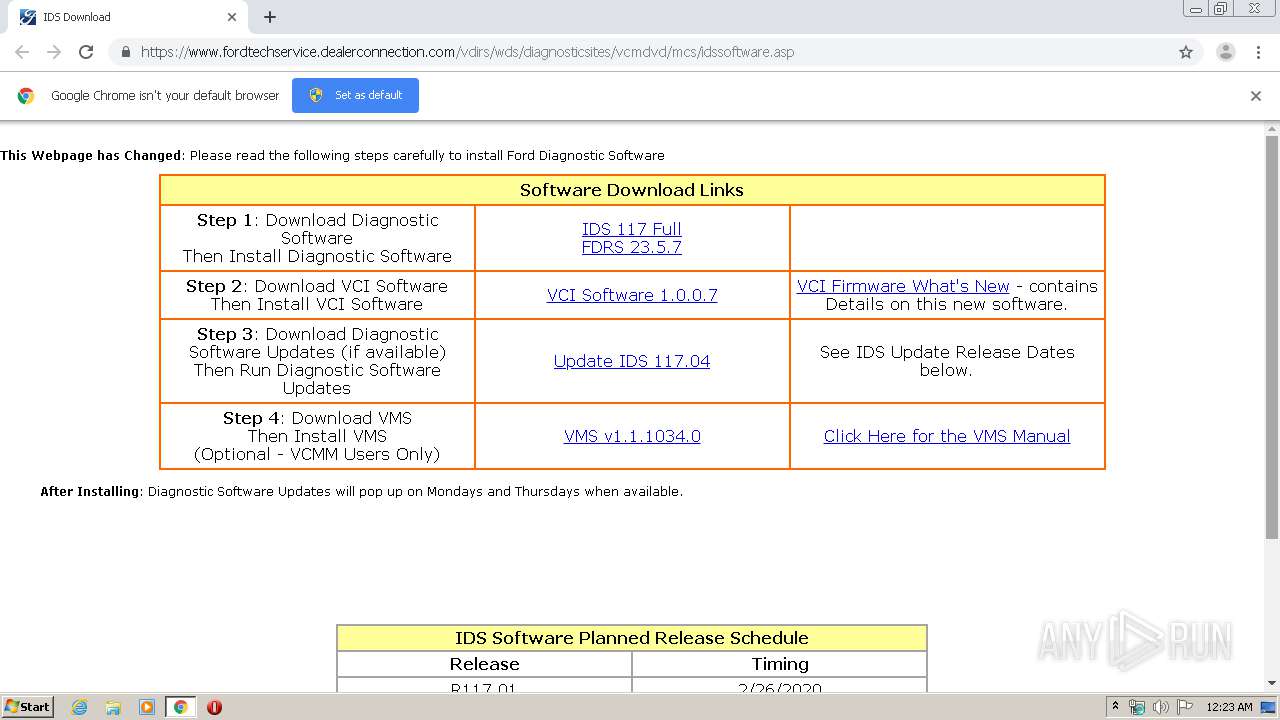
Task: Open the Action Center flag icon
Action: click(x=1183, y=707)
